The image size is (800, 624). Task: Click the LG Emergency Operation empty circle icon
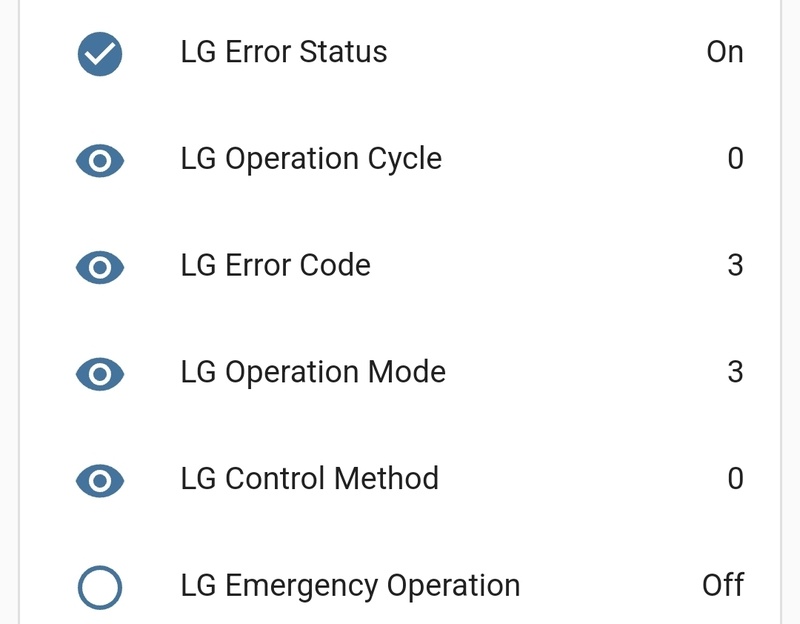100,587
